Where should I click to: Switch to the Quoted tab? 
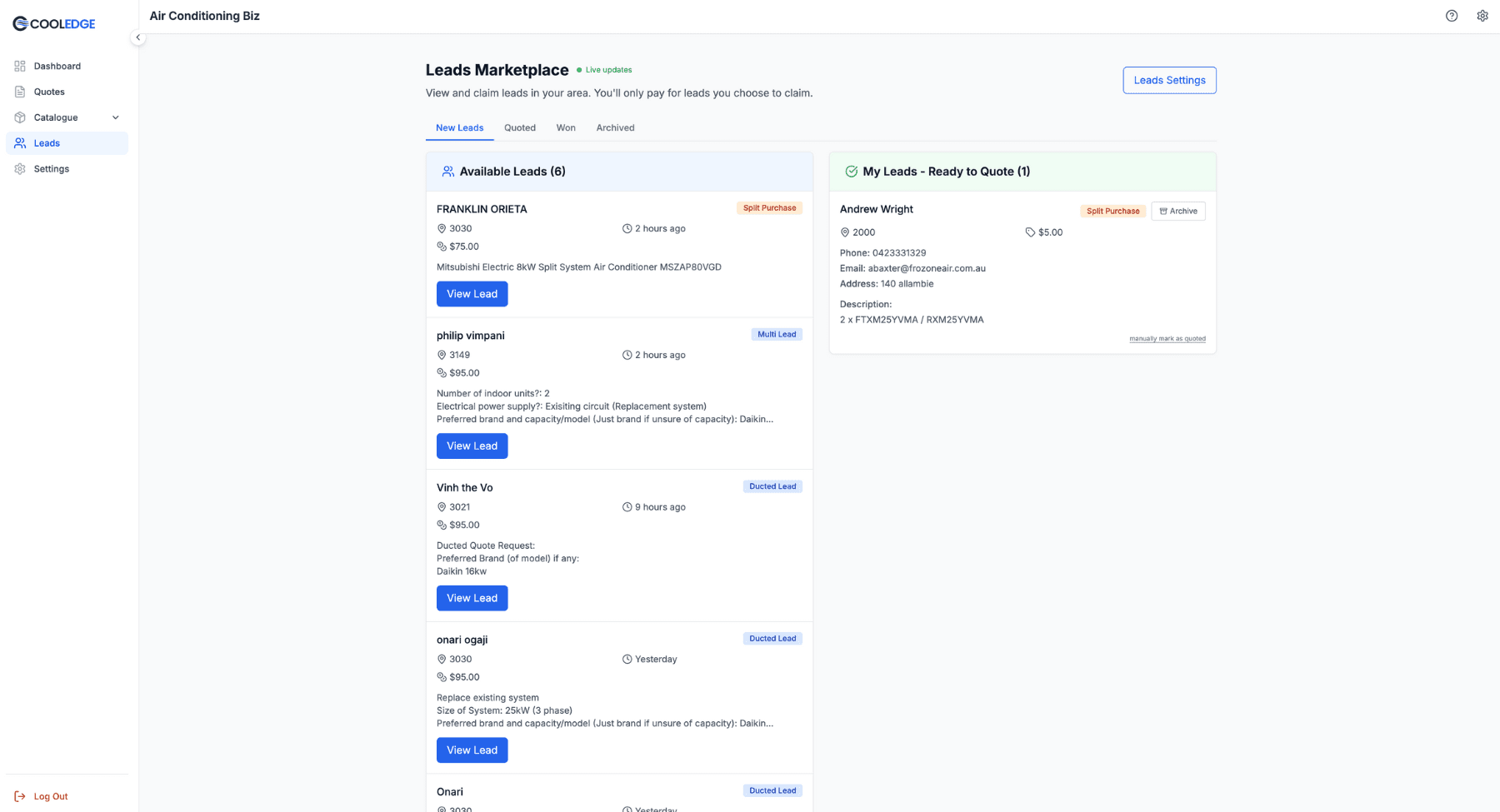coord(520,127)
